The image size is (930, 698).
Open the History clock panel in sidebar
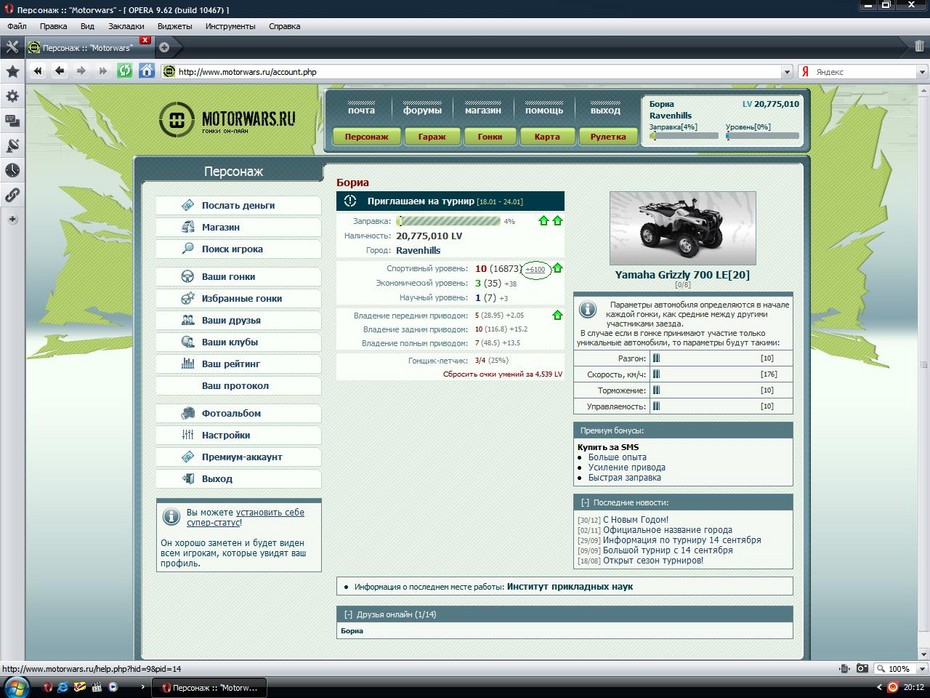tap(12, 170)
